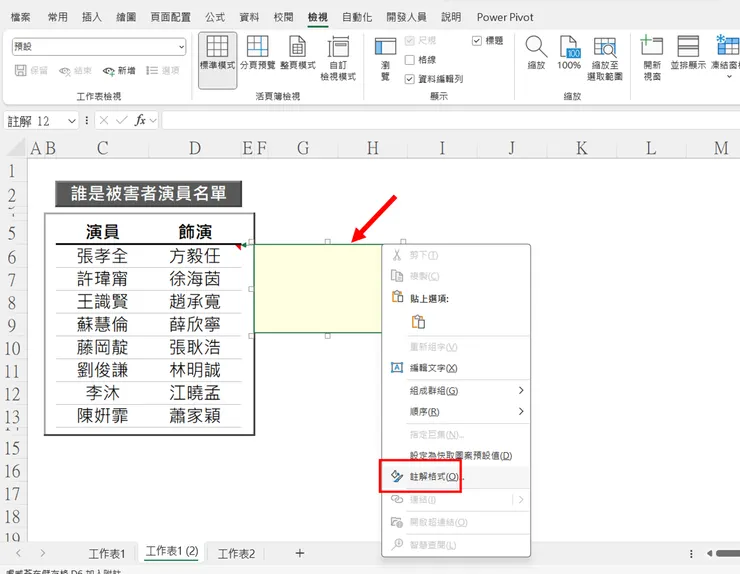The height and width of the screenshot is (574, 740).
Task: Click the paste option icon under 貼上選項
Action: coord(418,322)
